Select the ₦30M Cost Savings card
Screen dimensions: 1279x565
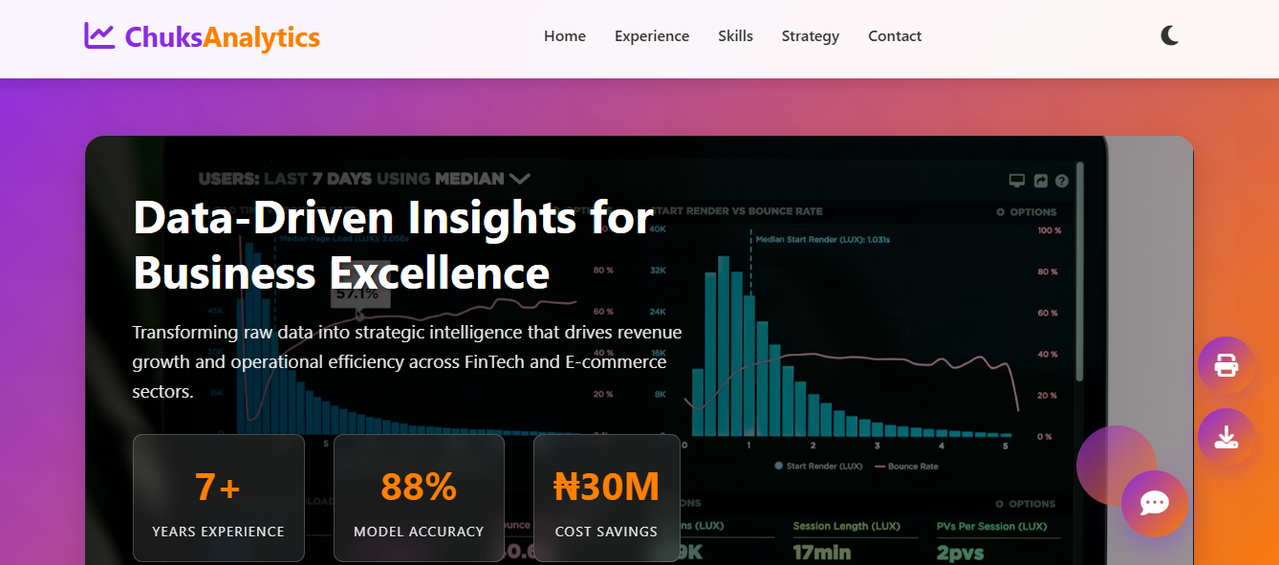click(x=607, y=498)
